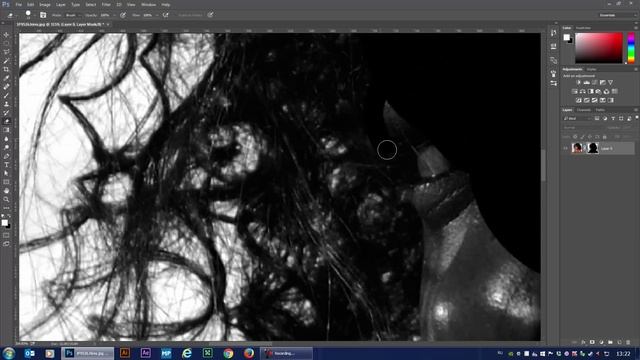Open the layer filter Kind dropdown

pyautogui.click(x=577, y=119)
